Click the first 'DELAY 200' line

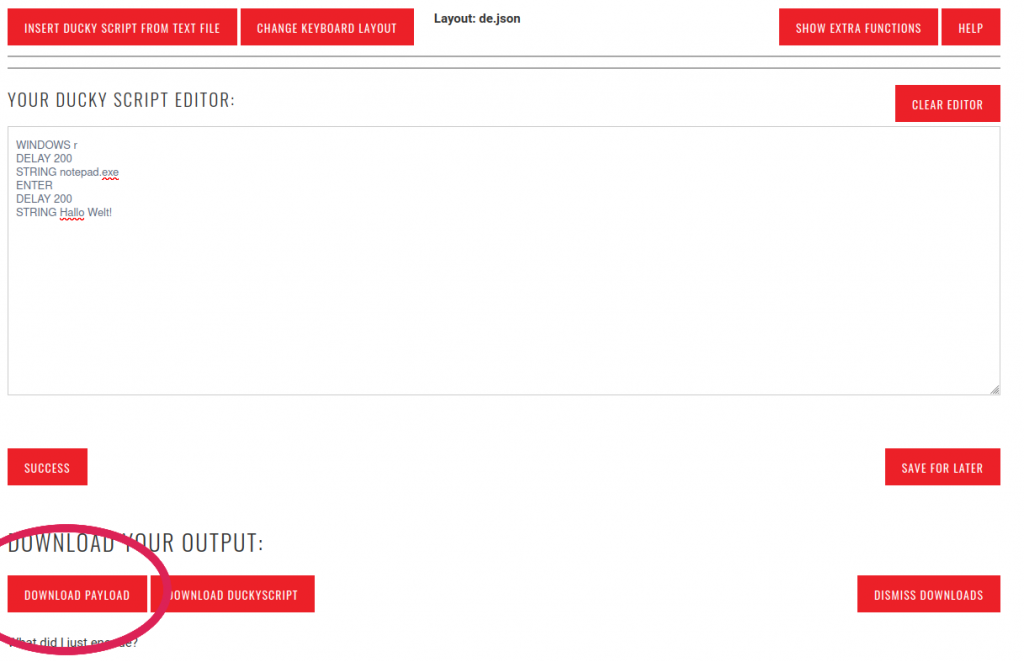pyautogui.click(x=44, y=158)
